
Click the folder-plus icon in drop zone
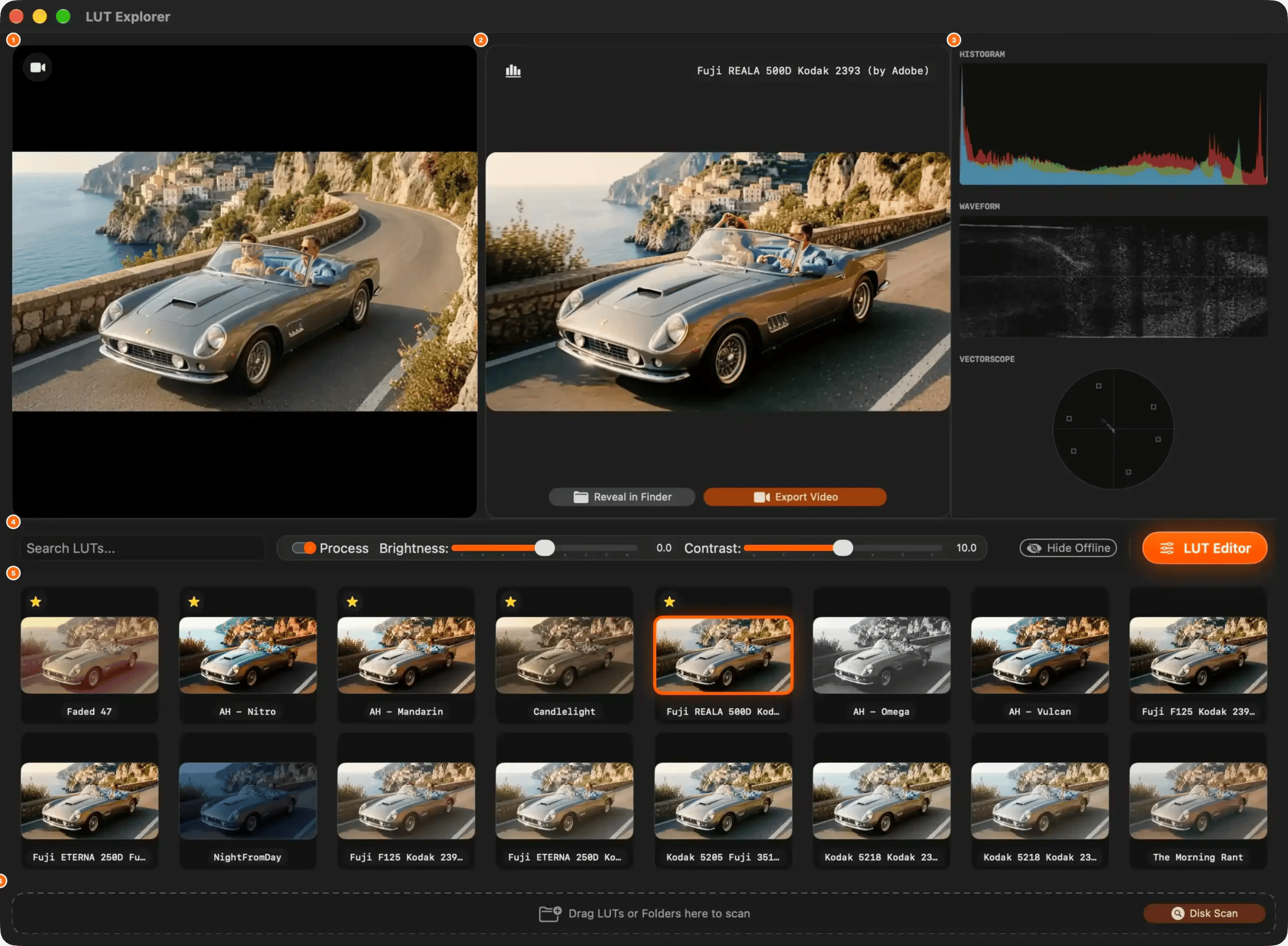[549, 913]
